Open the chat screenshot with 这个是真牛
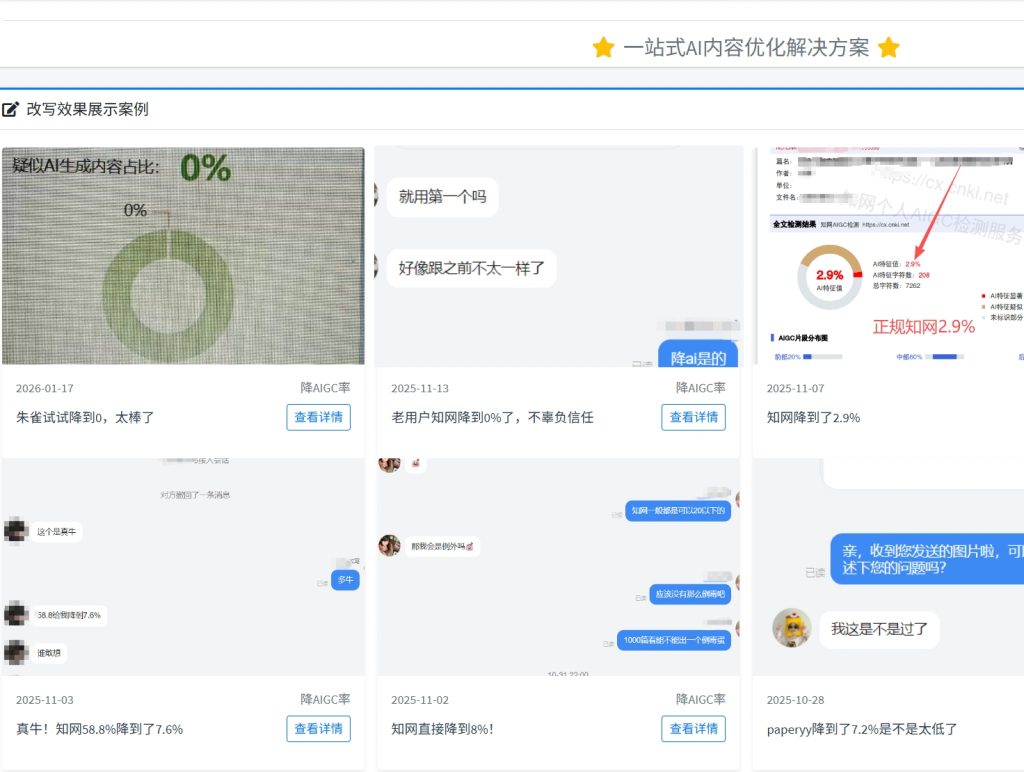The height and width of the screenshot is (772, 1024). [183, 566]
